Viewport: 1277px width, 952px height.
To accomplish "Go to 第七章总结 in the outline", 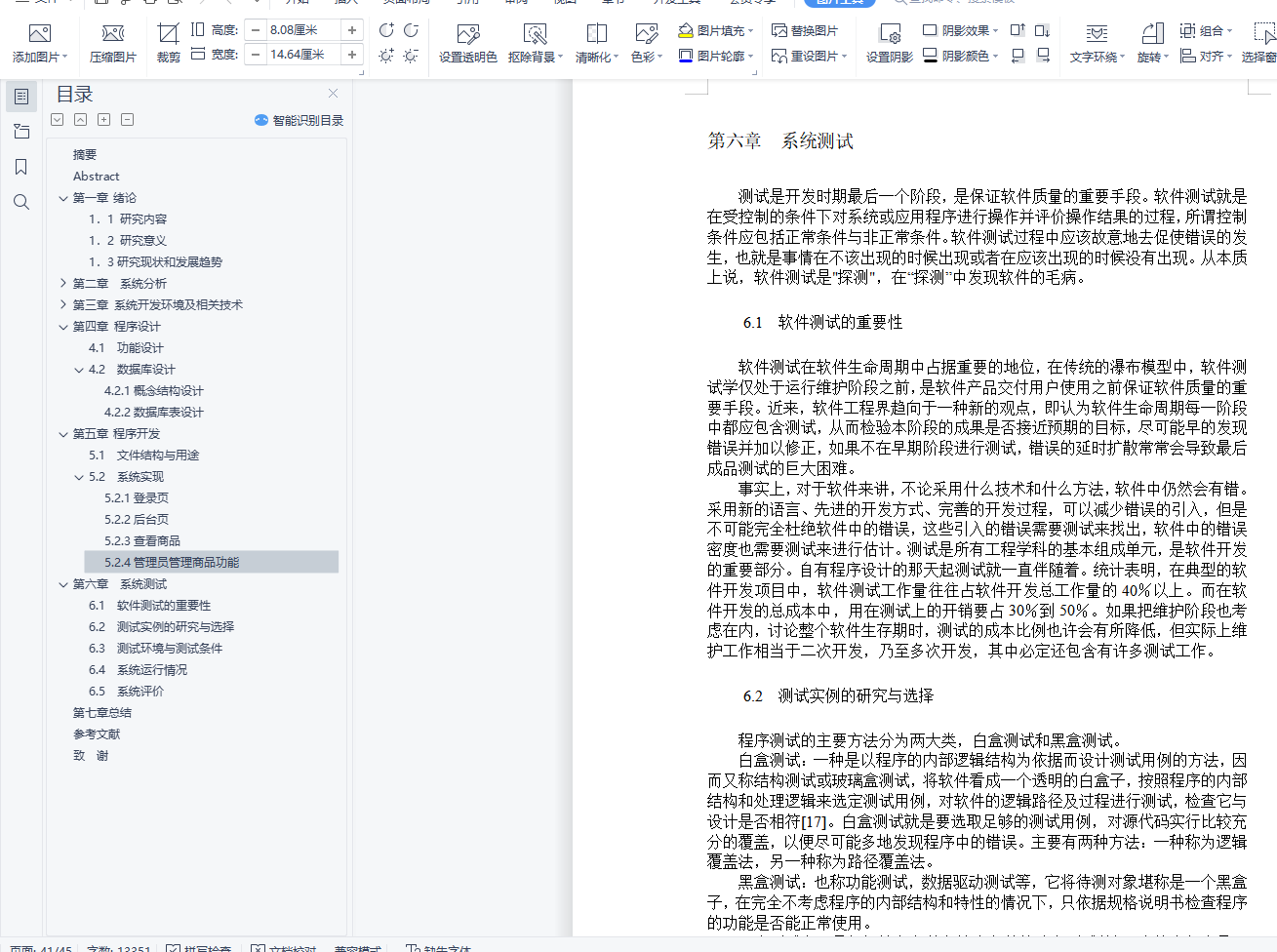I will point(102,713).
